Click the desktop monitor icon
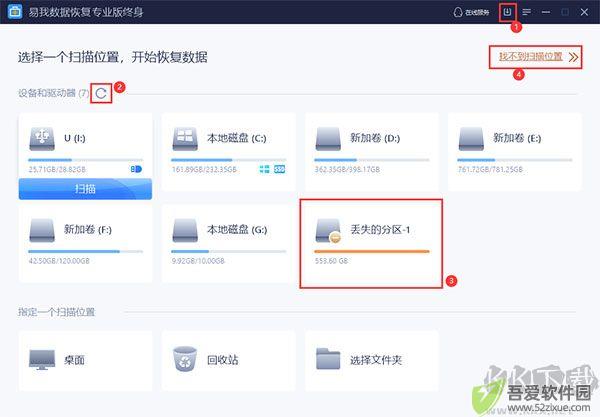600x417 pixels. (42, 360)
